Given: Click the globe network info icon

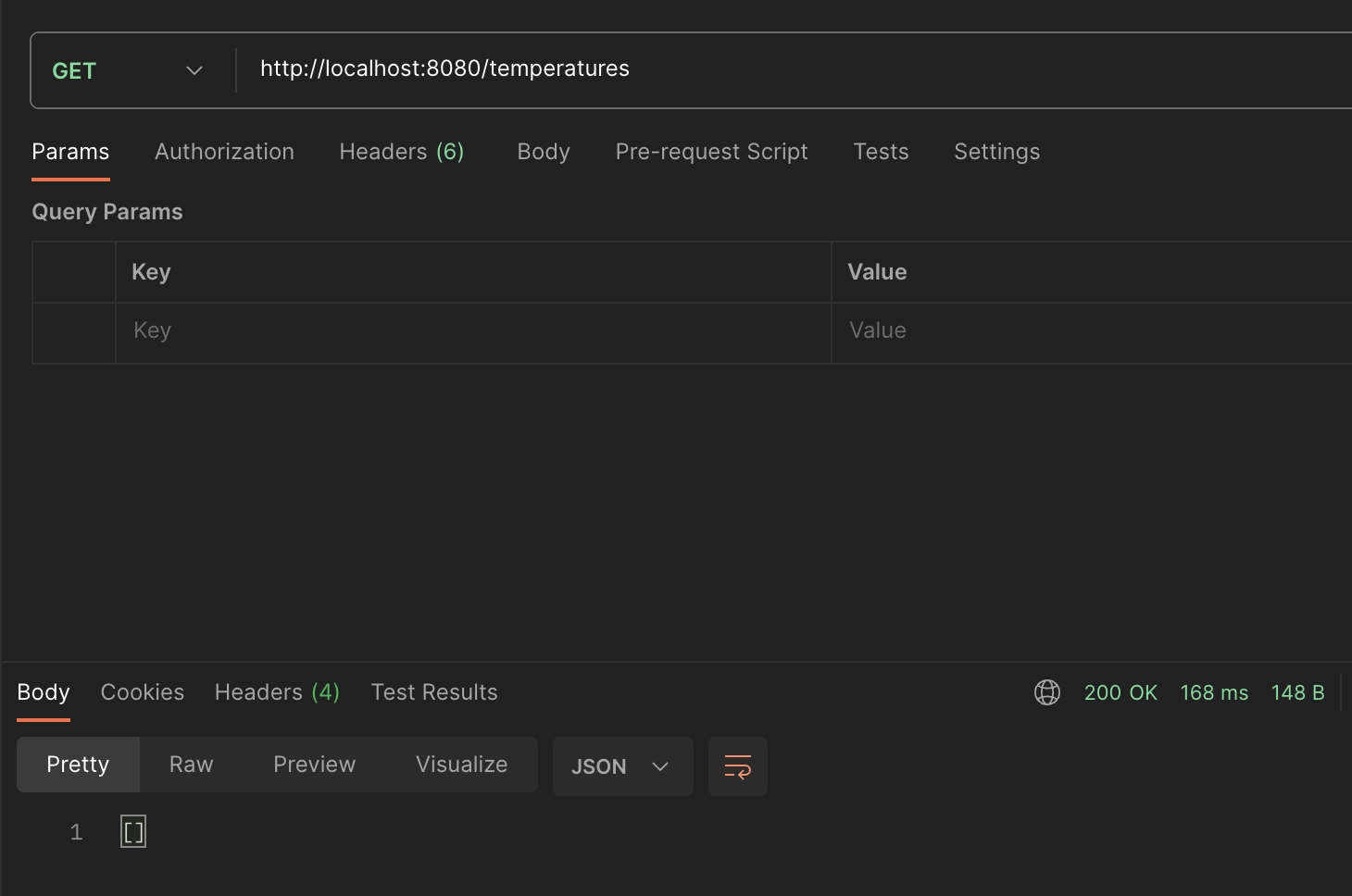Looking at the screenshot, I should (1046, 692).
